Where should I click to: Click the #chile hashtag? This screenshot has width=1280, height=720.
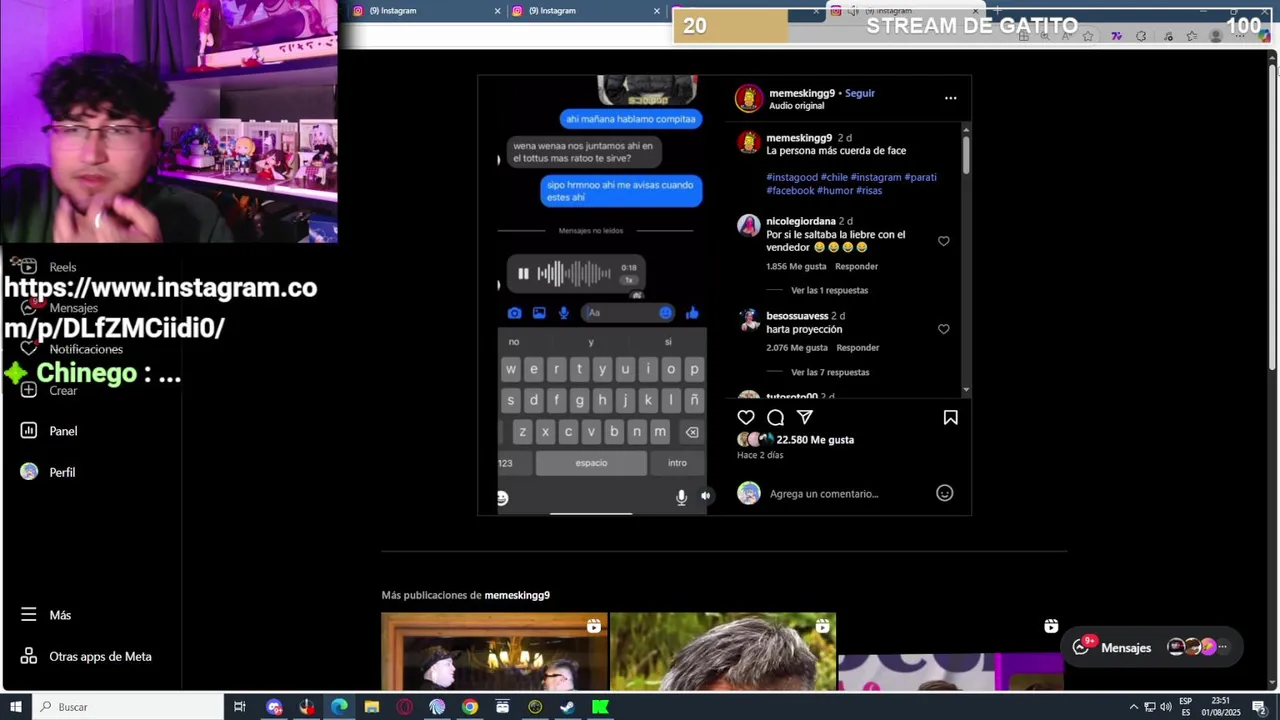[834, 177]
